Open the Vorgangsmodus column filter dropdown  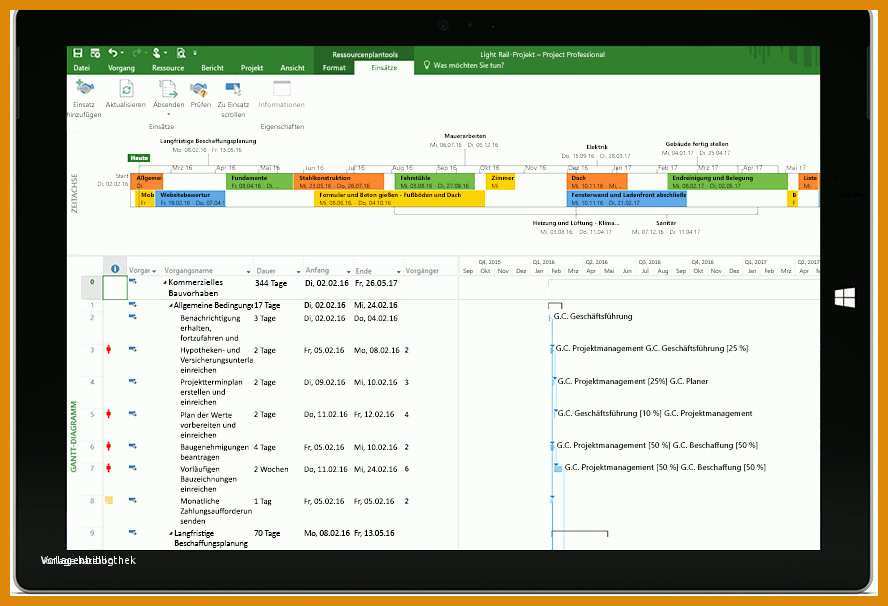[x=153, y=271]
